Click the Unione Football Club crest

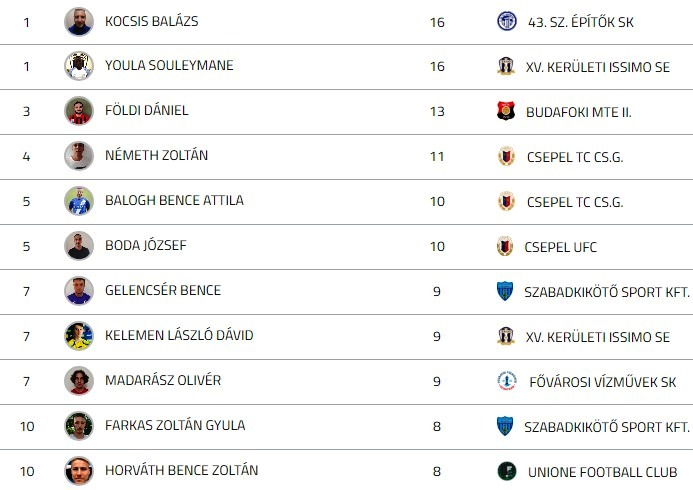coord(507,471)
